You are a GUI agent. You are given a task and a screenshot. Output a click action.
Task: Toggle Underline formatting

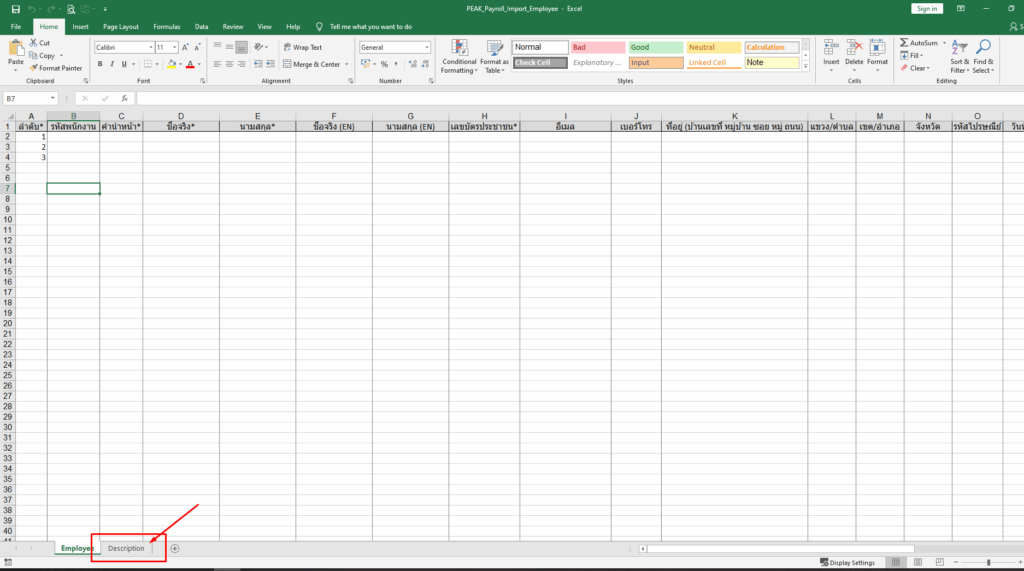click(x=124, y=64)
